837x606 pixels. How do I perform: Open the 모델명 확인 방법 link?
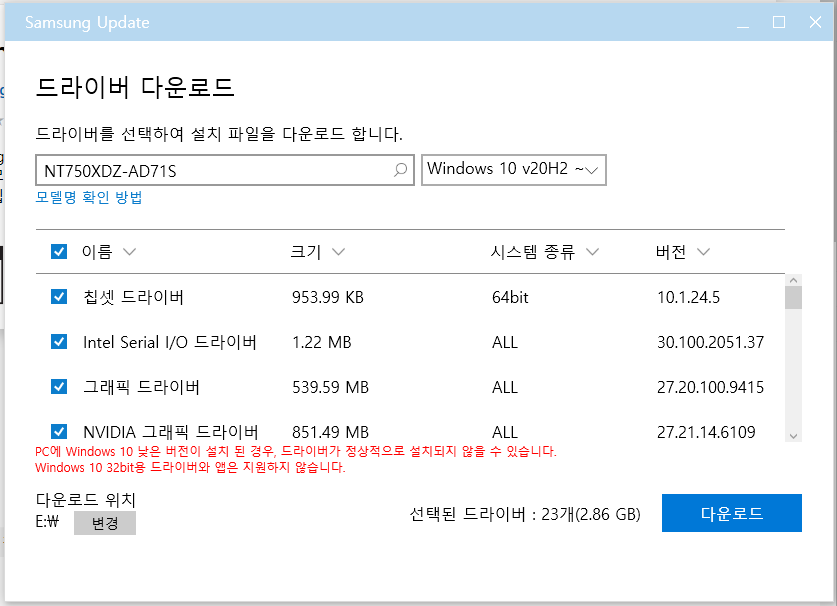[x=89, y=198]
